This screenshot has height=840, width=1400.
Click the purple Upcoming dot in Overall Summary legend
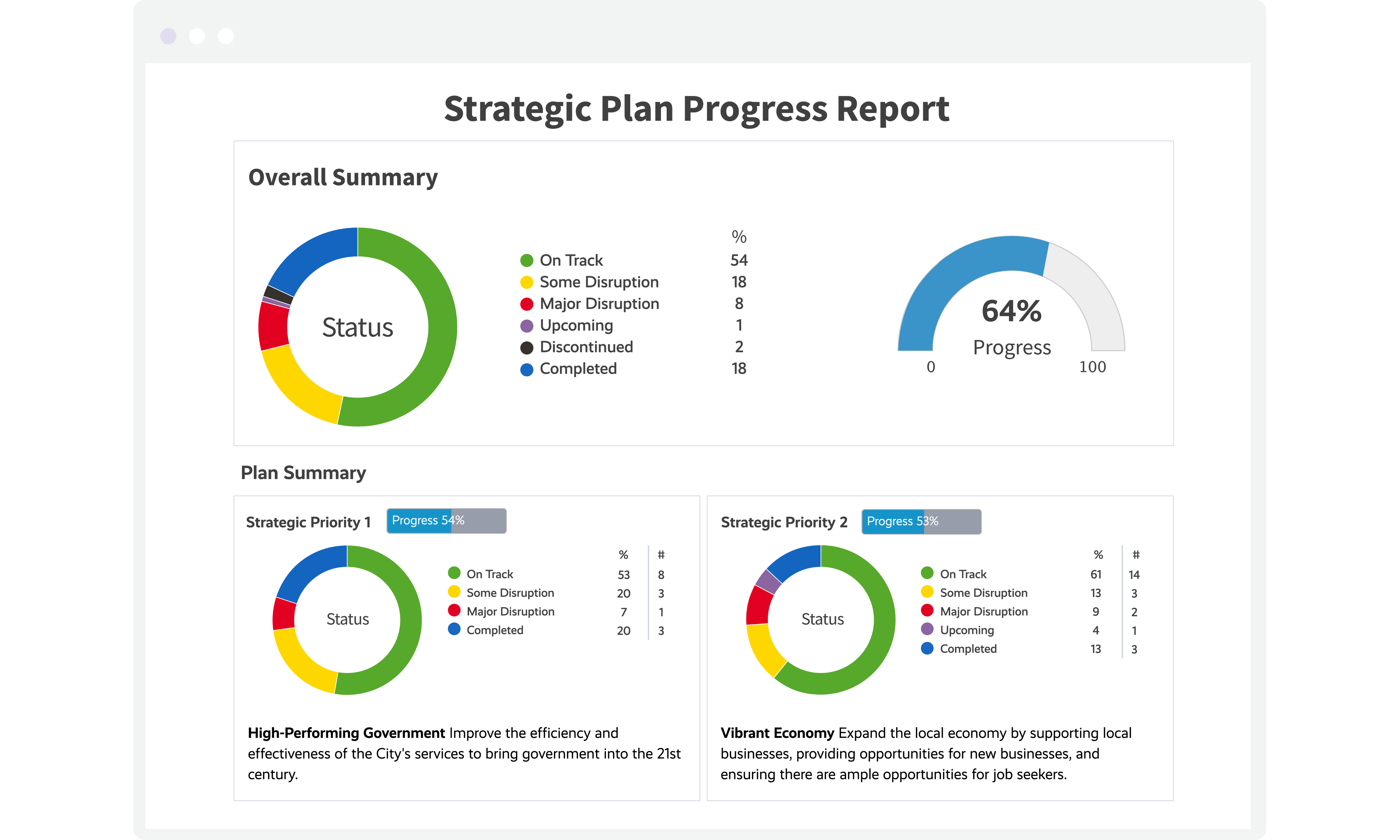tap(526, 325)
